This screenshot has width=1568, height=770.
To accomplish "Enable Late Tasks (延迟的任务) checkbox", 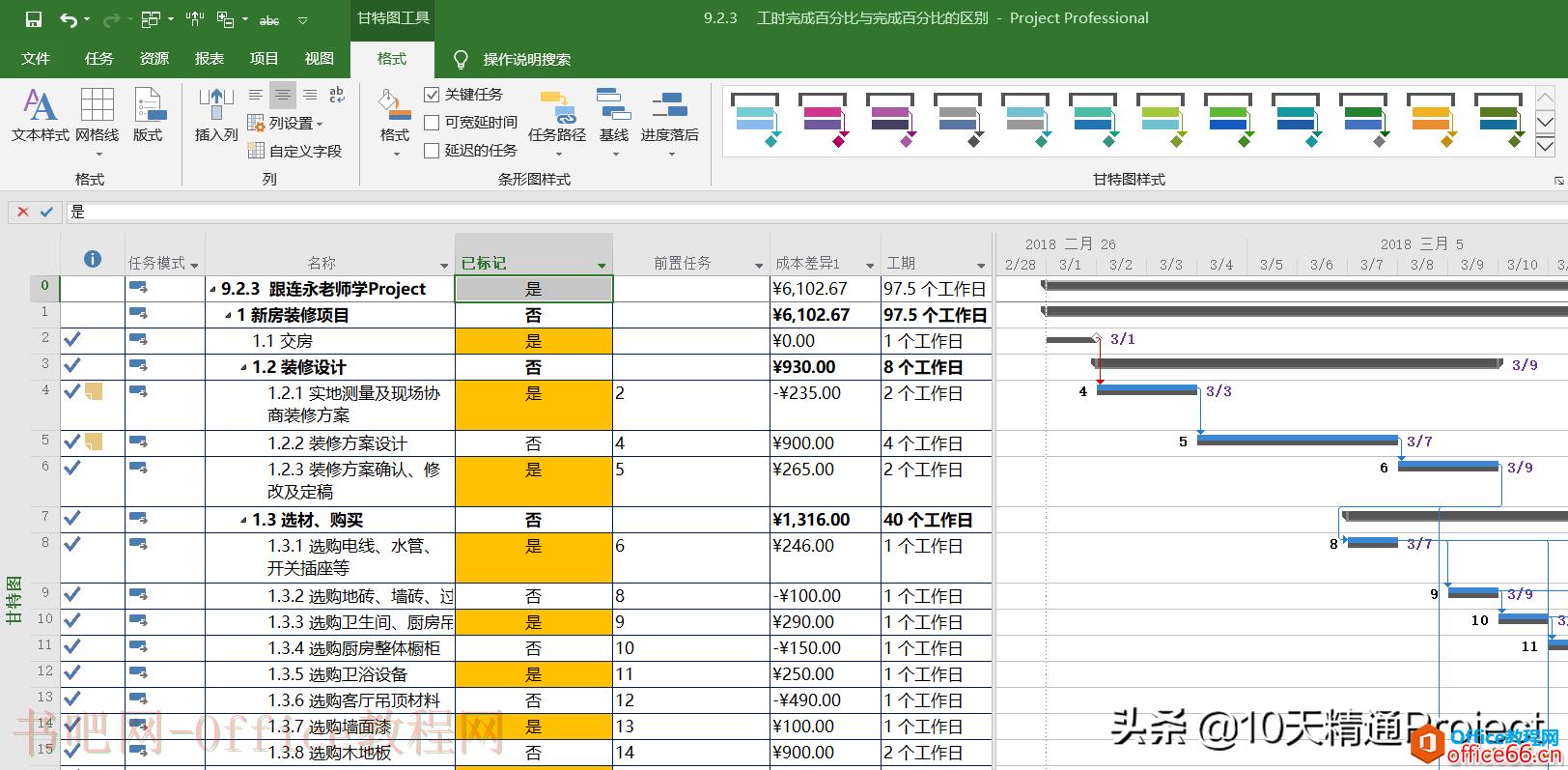I will pyautogui.click(x=432, y=150).
